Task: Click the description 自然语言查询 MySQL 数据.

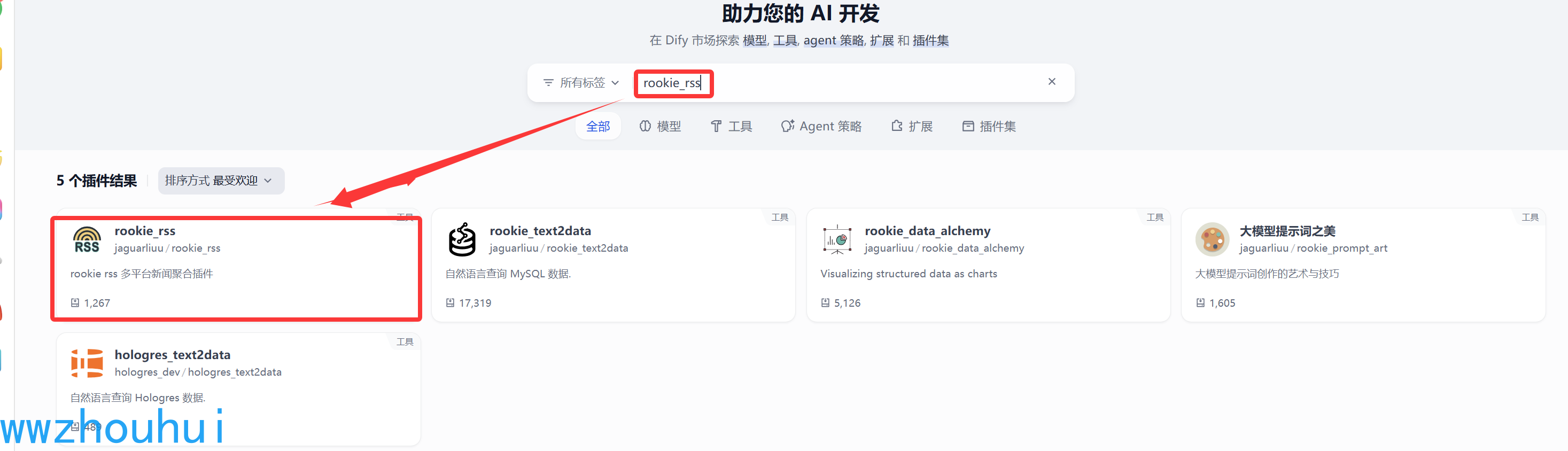Action: tap(508, 274)
